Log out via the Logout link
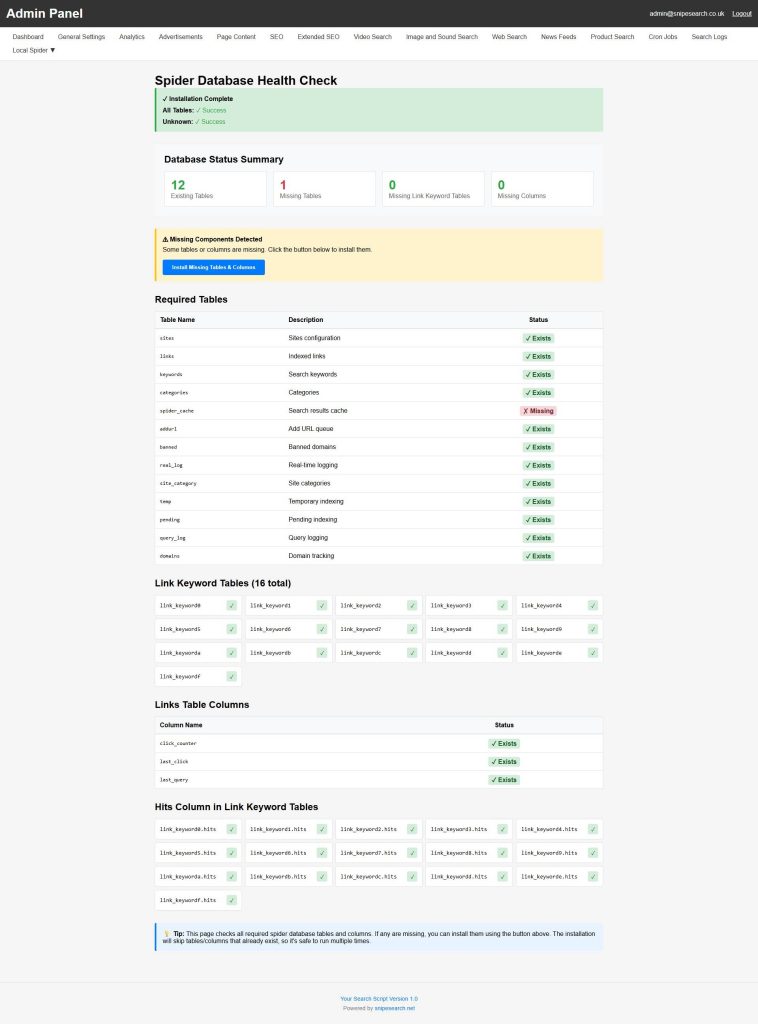 (741, 14)
